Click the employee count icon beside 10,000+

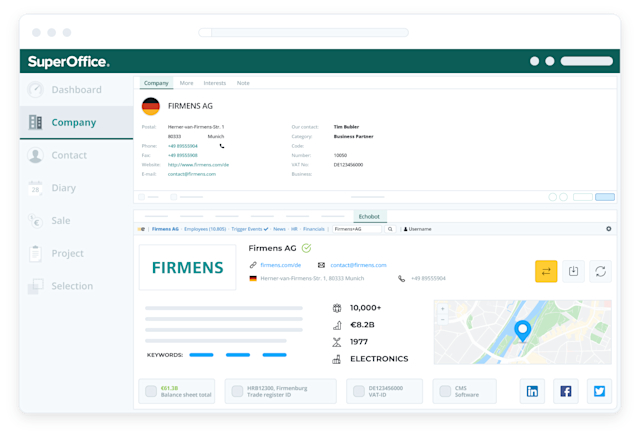coord(337,308)
